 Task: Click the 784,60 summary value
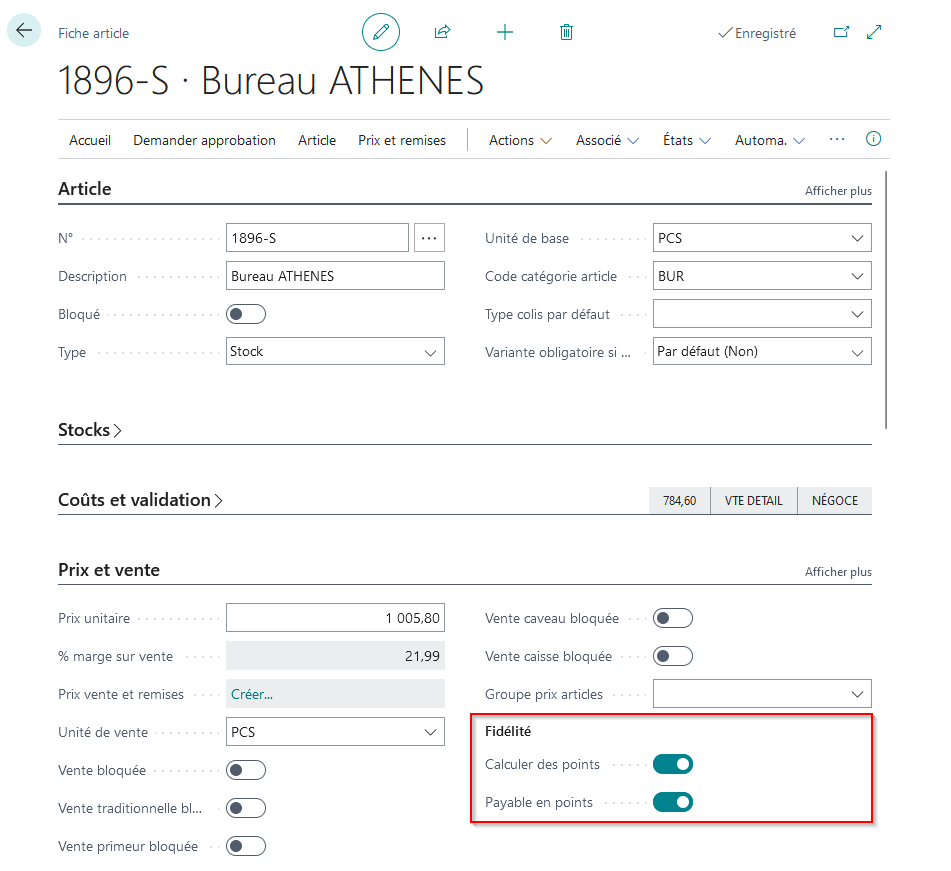click(679, 500)
